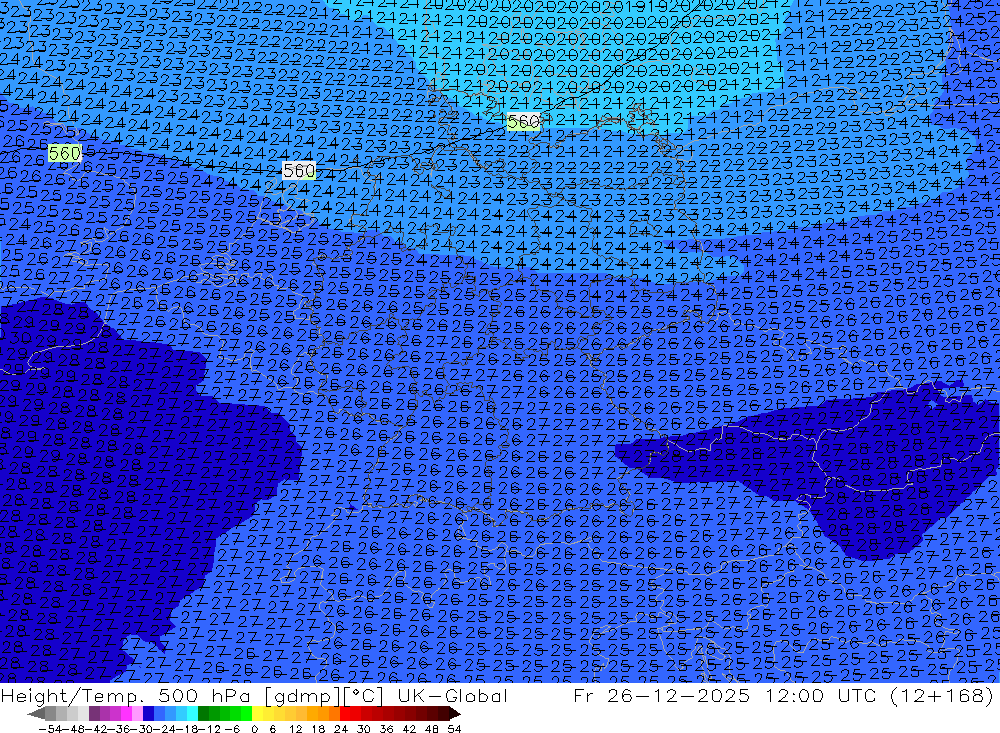This screenshot has width=1000, height=733.
Task: Click the cyan swatch above -18 label
Action: (x=192, y=714)
